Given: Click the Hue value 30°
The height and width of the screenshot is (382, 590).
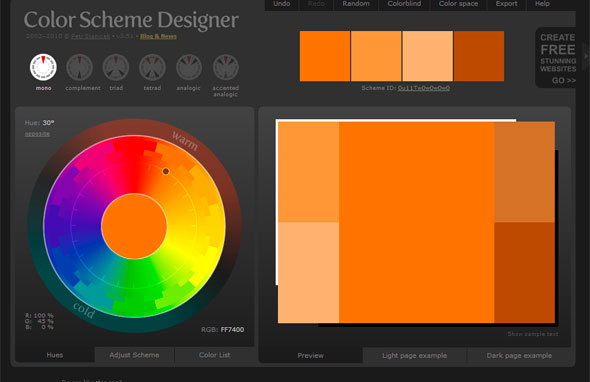Looking at the screenshot, I should (x=48, y=123).
